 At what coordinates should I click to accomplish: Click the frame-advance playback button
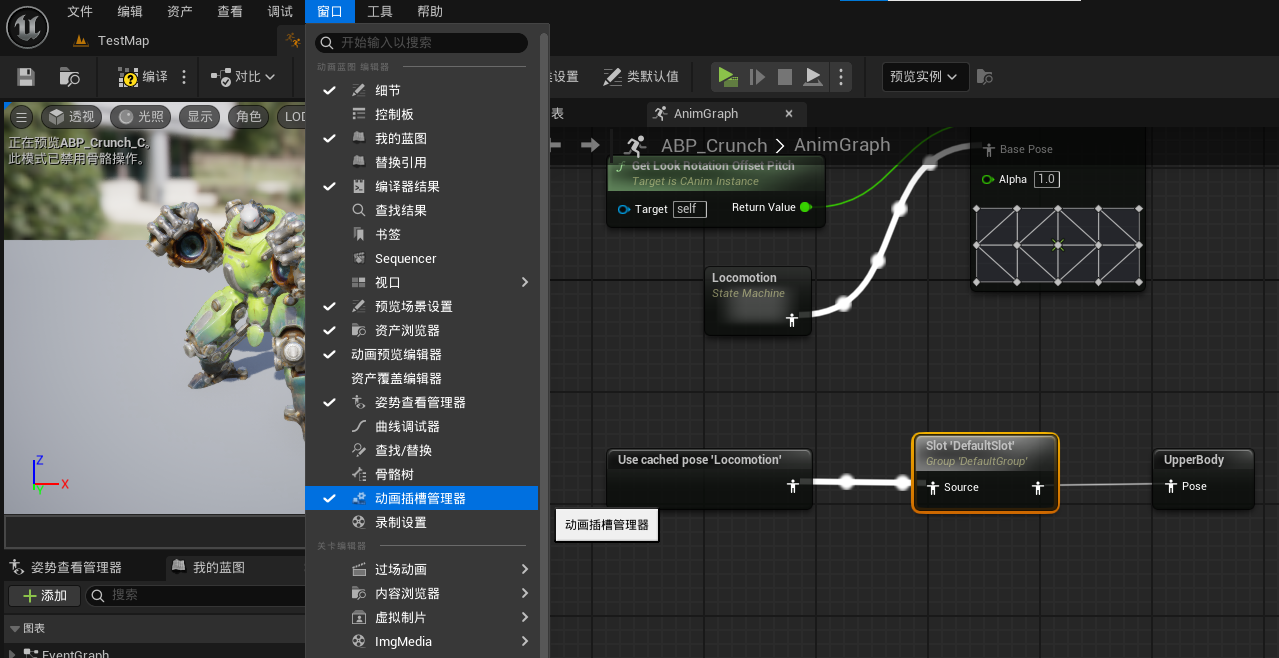(x=757, y=77)
